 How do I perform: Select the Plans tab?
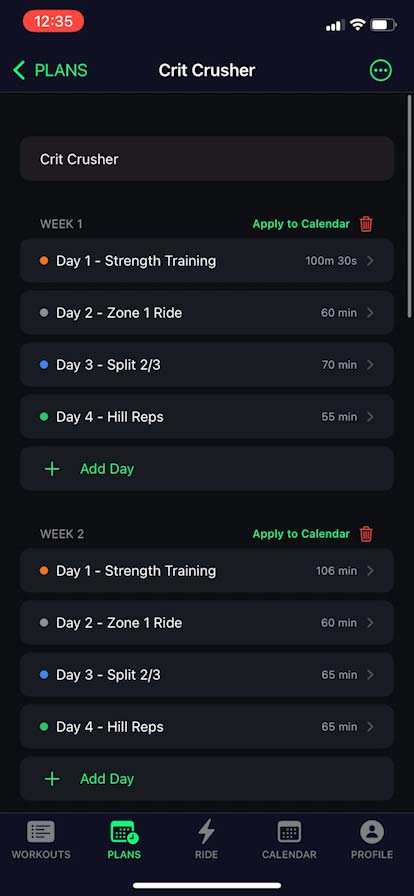tap(124, 840)
